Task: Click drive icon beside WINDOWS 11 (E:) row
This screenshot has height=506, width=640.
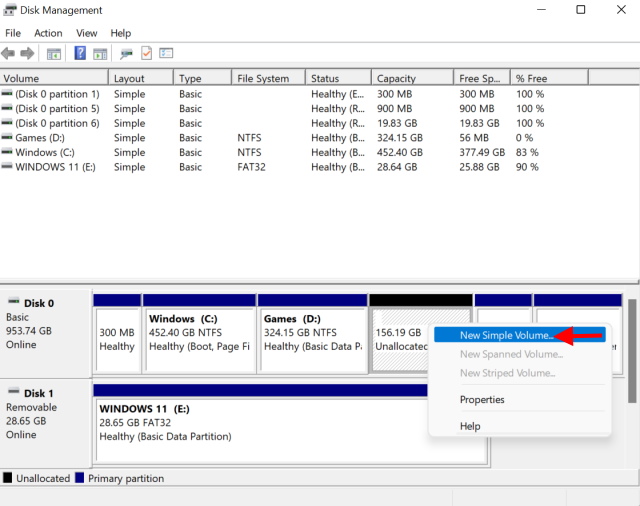Action: pos(7,166)
